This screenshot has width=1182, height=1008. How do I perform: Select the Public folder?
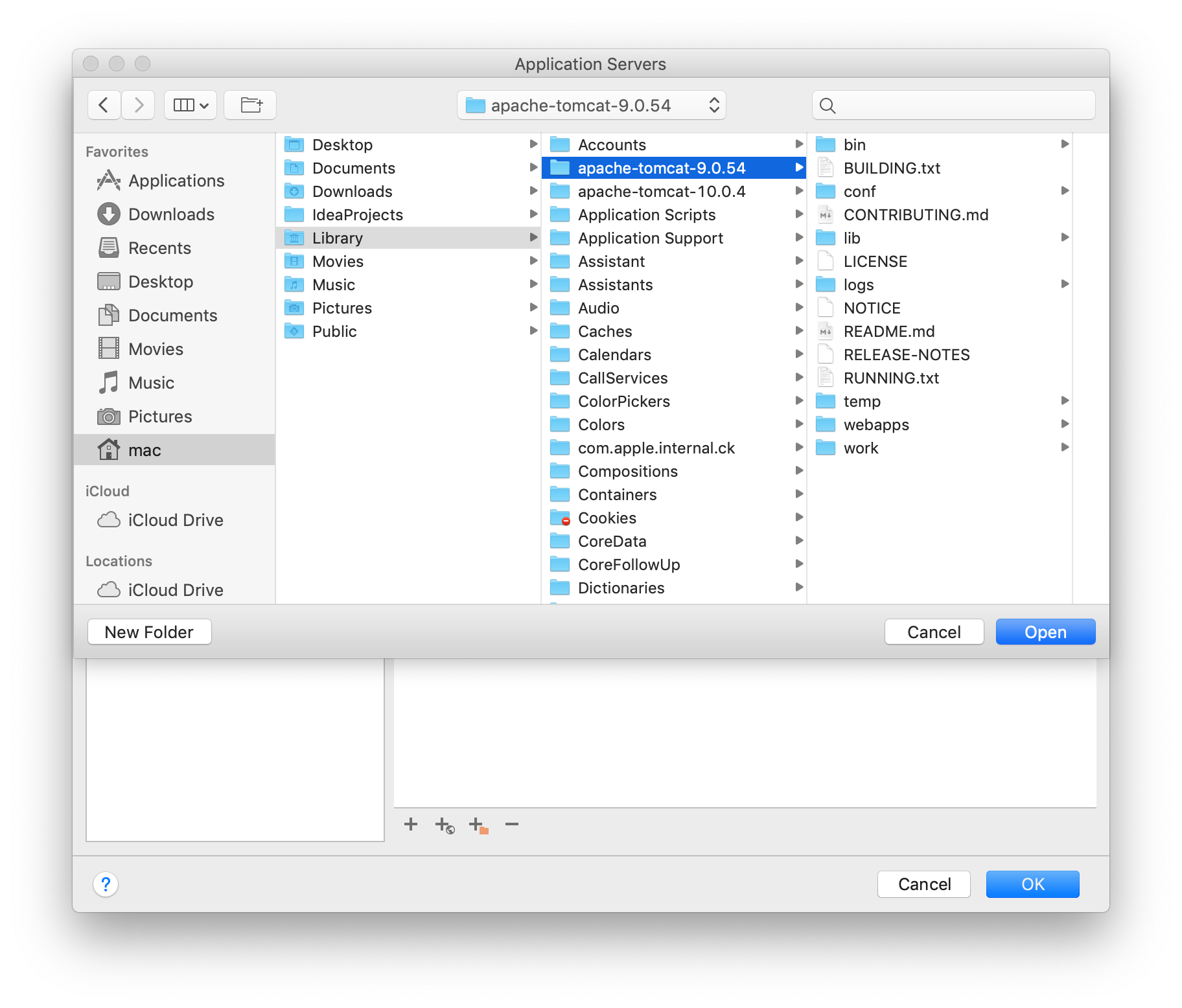(x=408, y=331)
